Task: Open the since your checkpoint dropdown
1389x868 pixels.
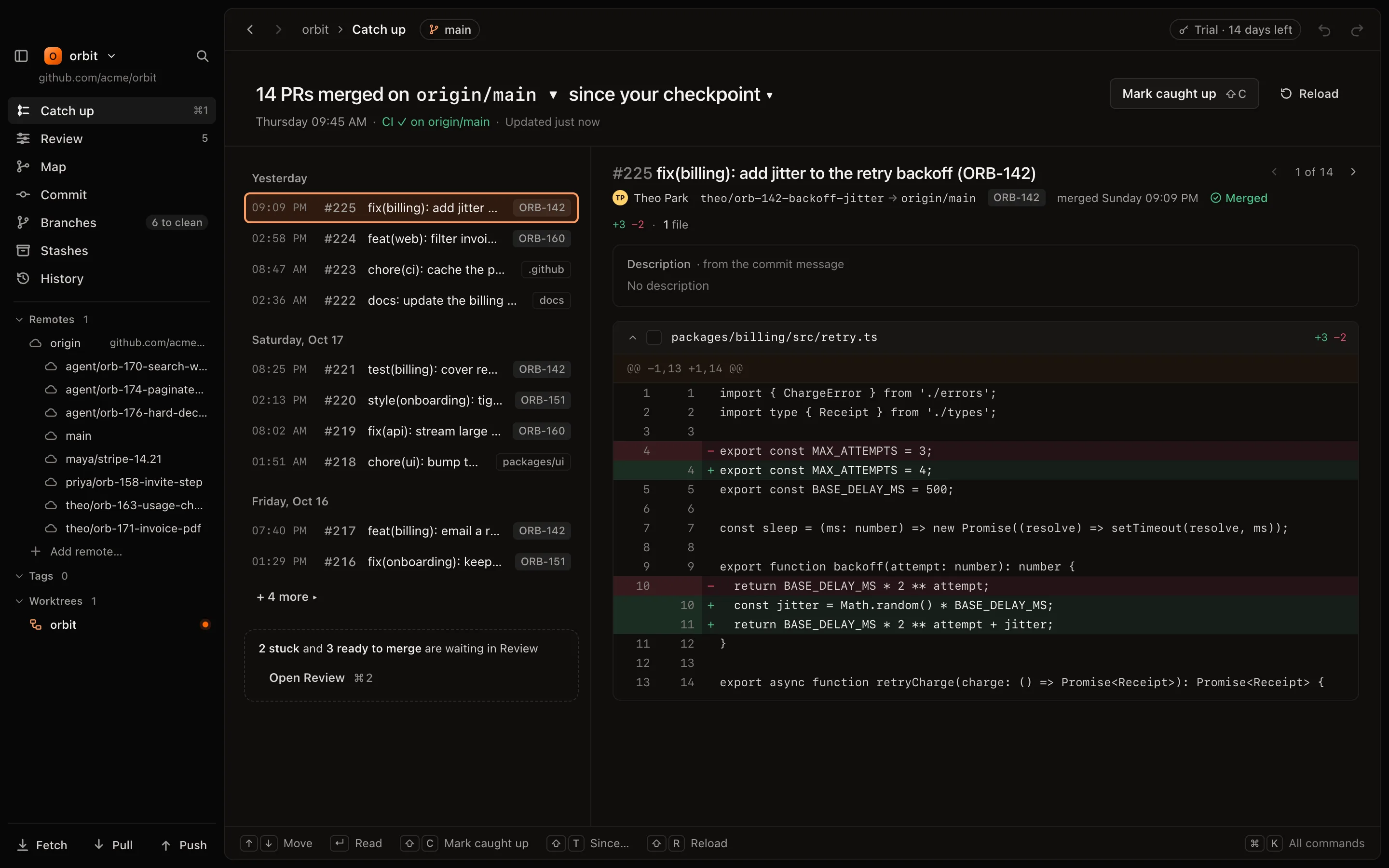Action: 670,94
